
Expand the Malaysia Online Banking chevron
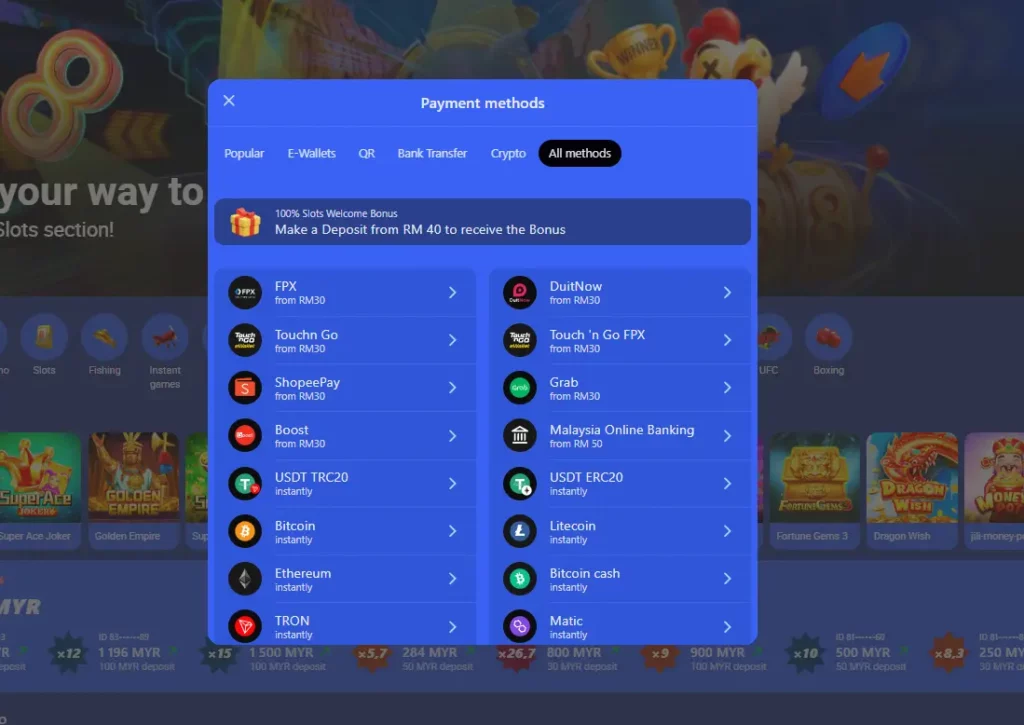pyautogui.click(x=728, y=436)
